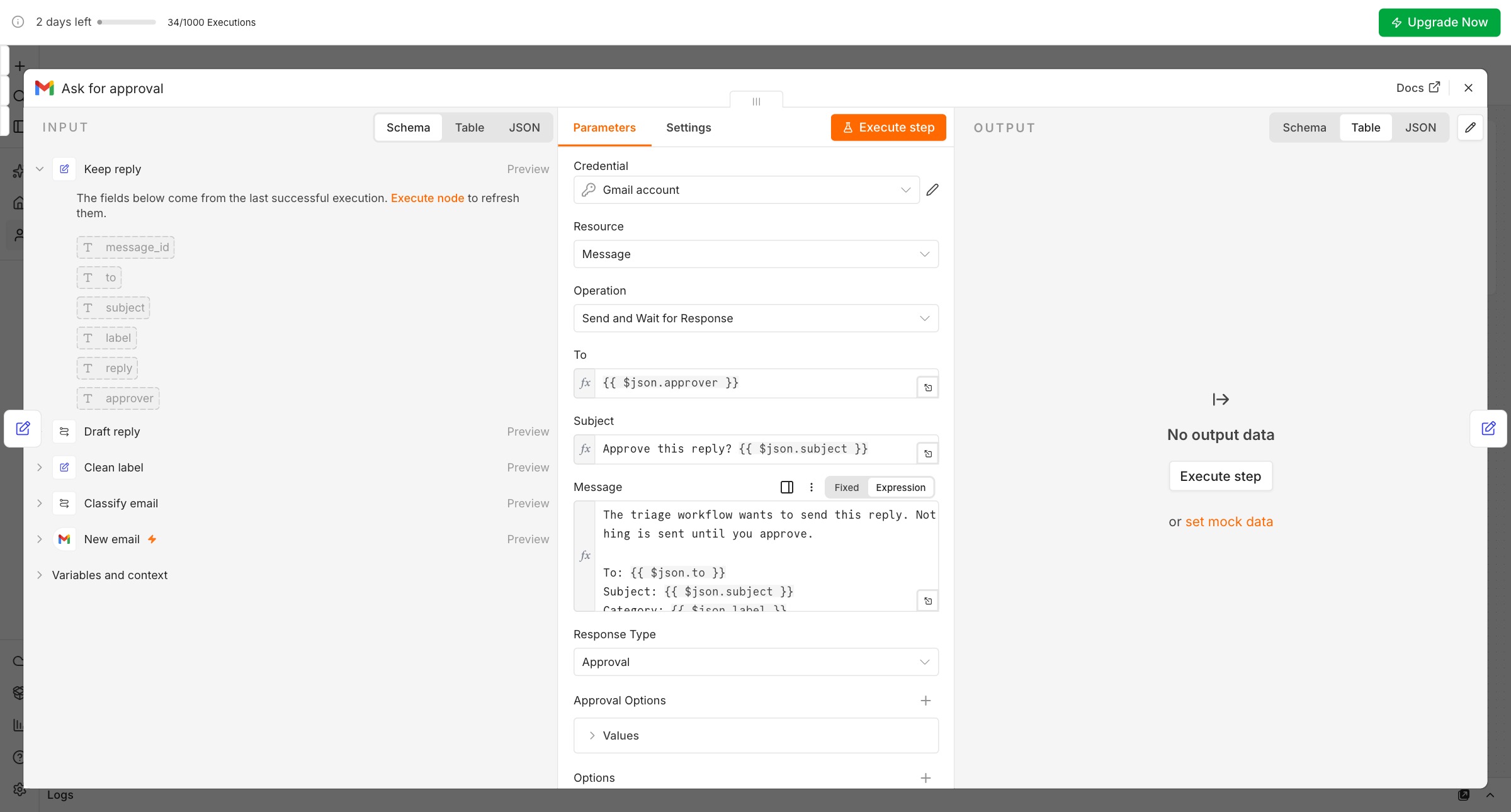1511x812 pixels.
Task: Open the Parameters tab
Action: coord(604,128)
